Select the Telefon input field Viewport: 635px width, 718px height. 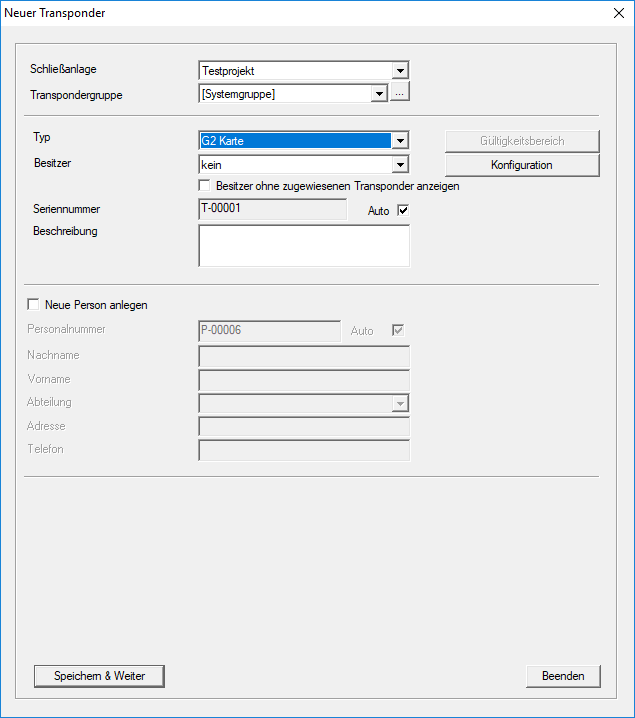[x=304, y=450]
